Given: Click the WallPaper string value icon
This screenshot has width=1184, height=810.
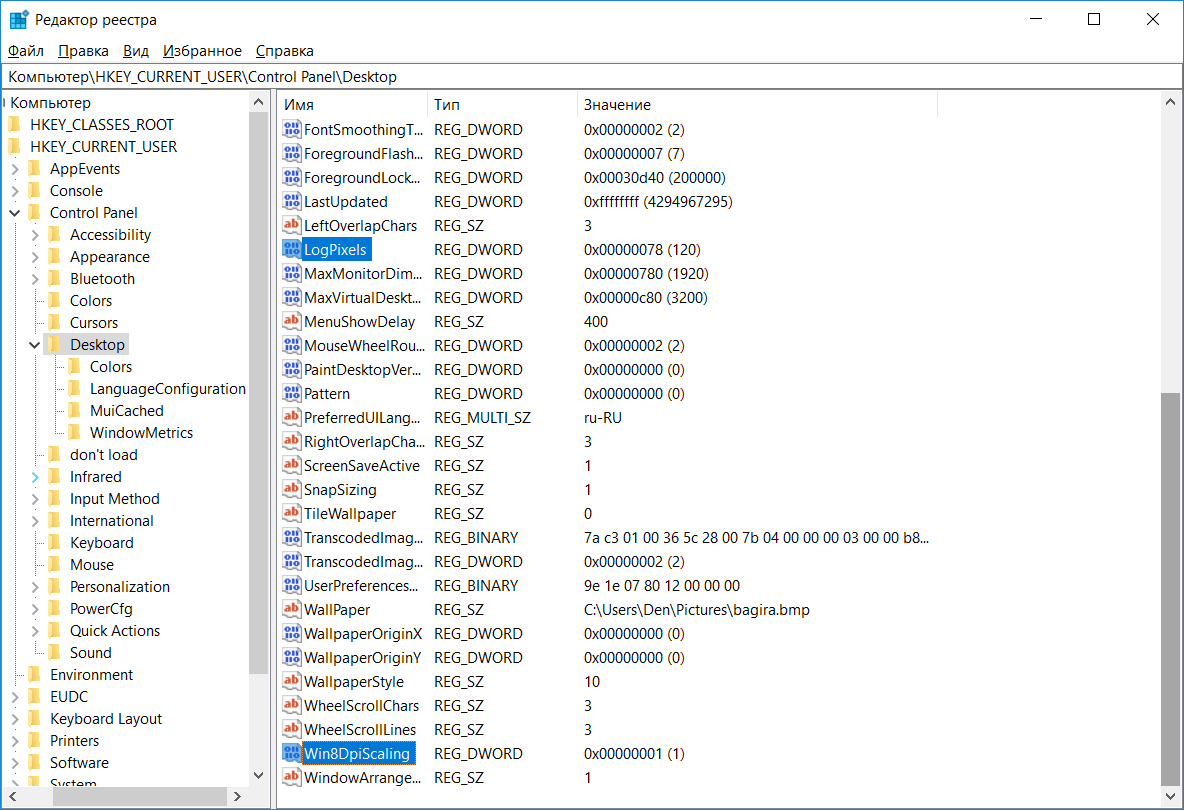Looking at the screenshot, I should 291,609.
